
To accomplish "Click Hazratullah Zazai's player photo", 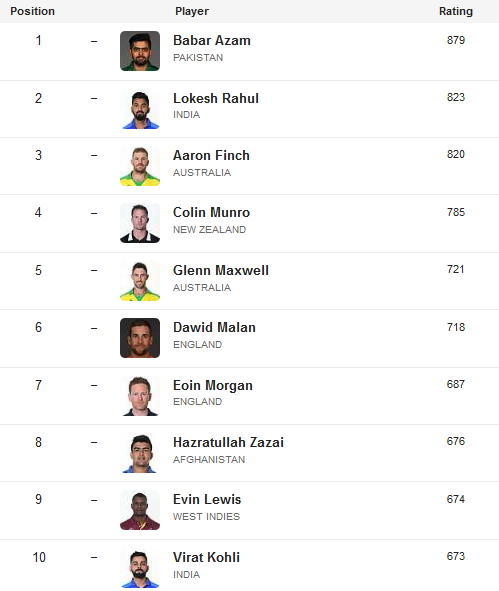I will 140,453.
